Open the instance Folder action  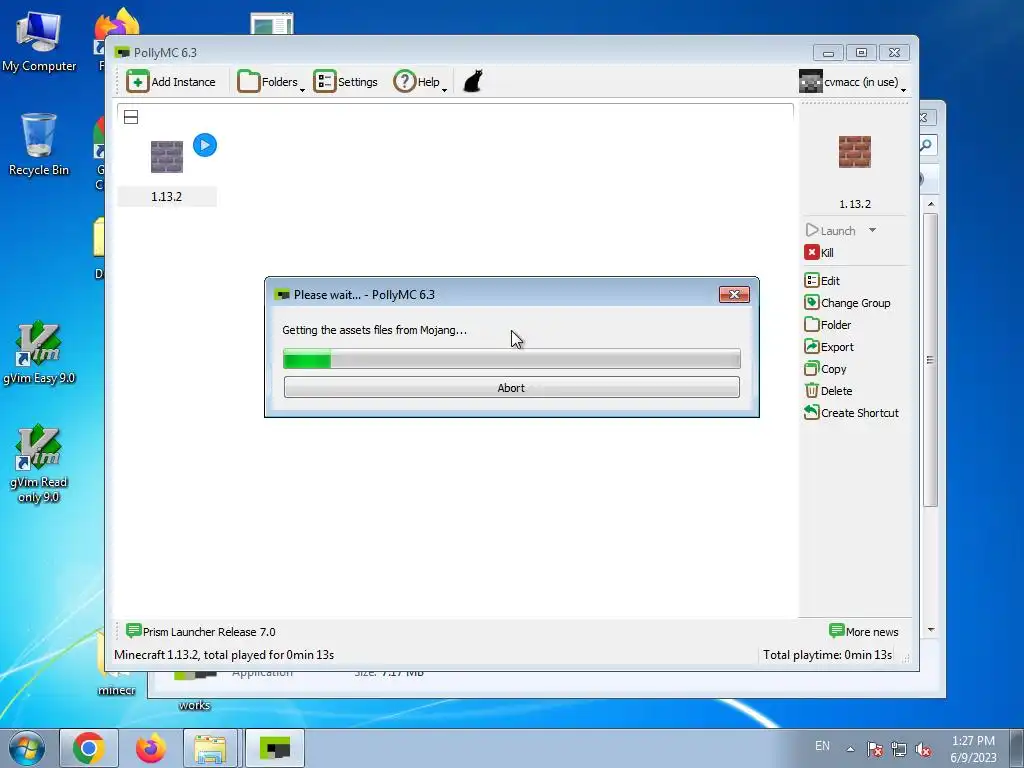(827, 325)
